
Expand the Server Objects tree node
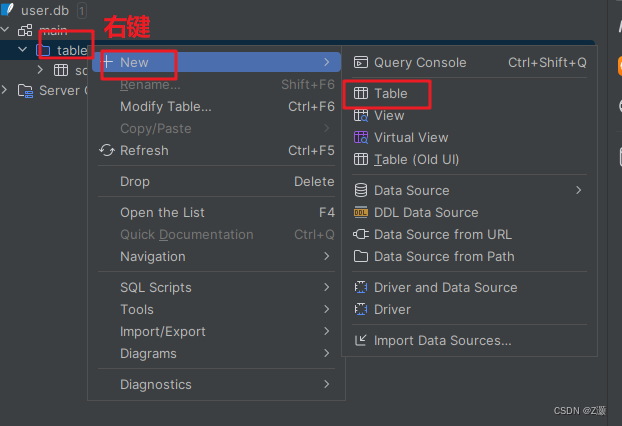coord(4,90)
